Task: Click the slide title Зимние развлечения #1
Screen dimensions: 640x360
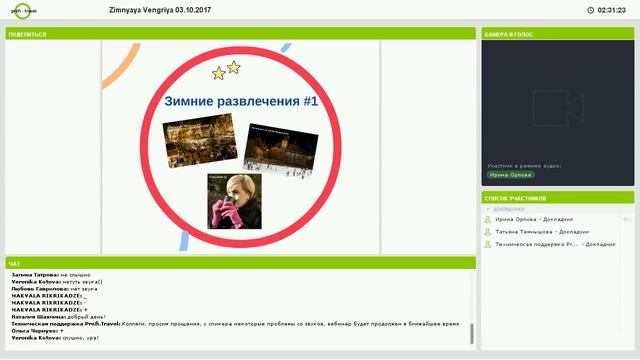Action: pyautogui.click(x=241, y=101)
